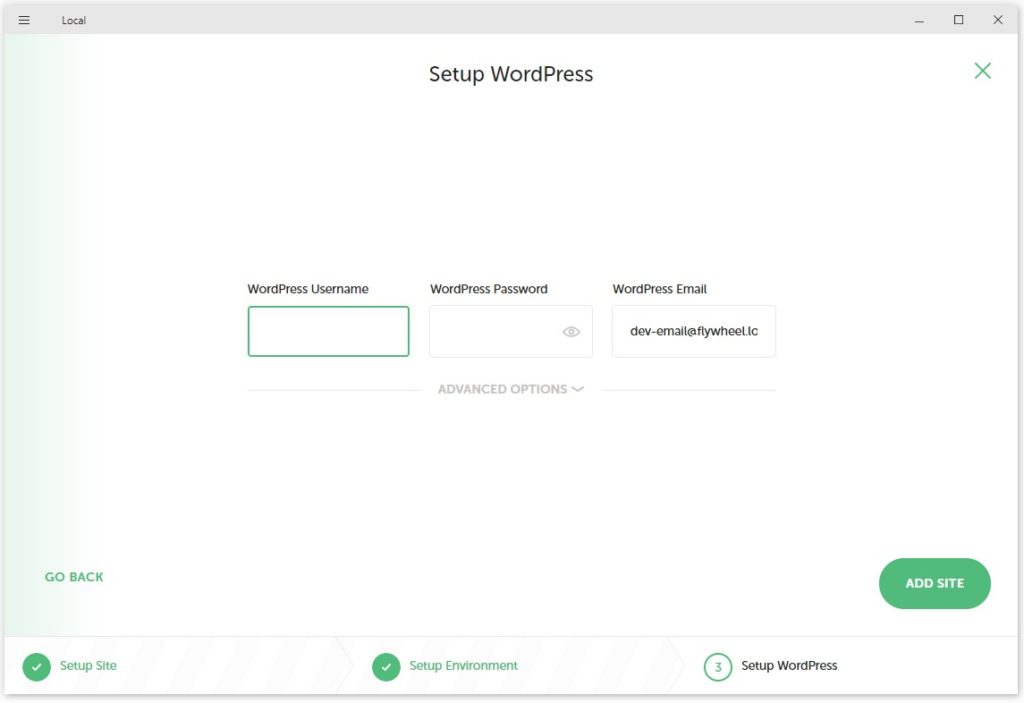Close the Local application window
Viewport: 1024px width, 703px height.
pos(997,20)
